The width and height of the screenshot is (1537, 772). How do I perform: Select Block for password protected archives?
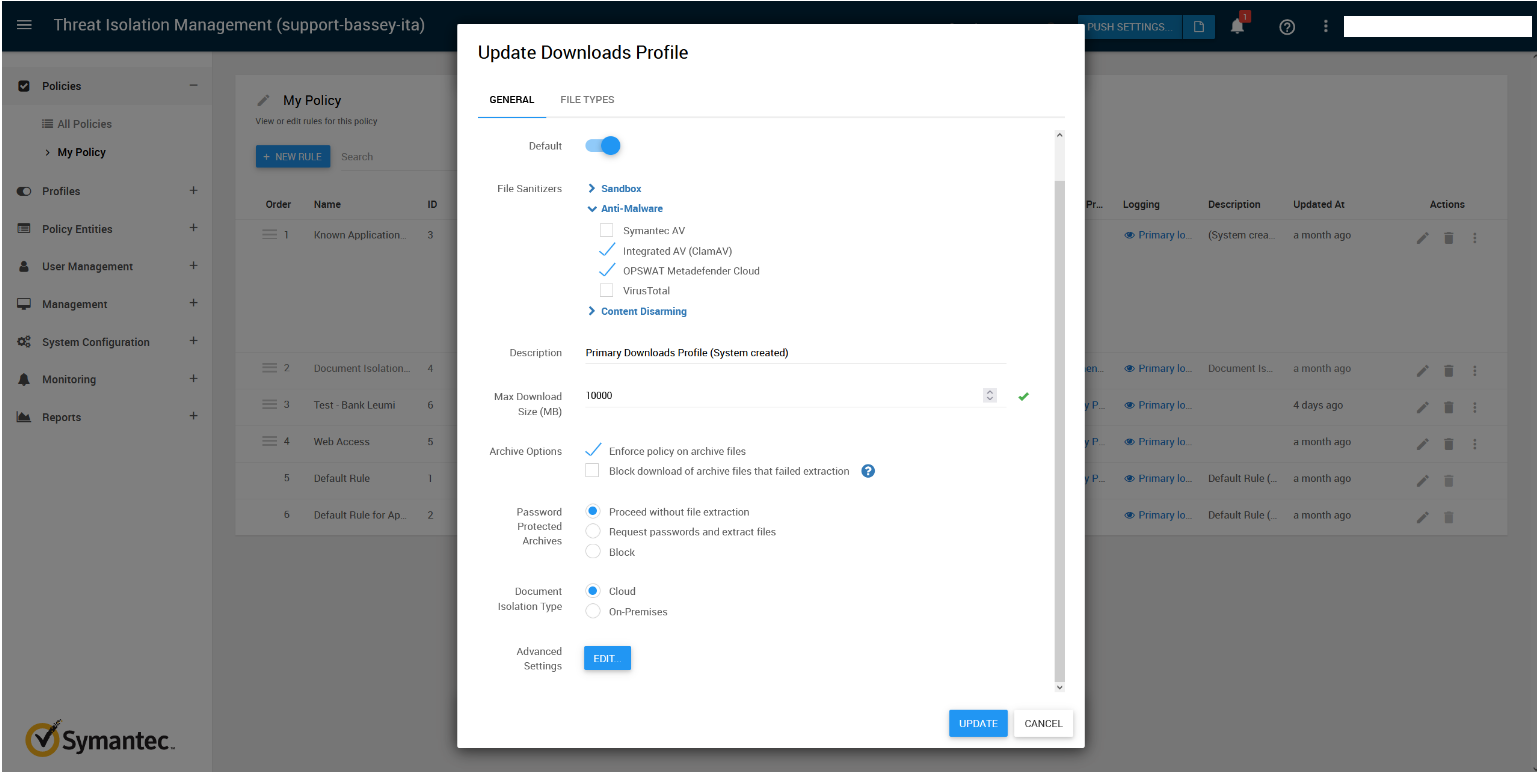tap(593, 552)
